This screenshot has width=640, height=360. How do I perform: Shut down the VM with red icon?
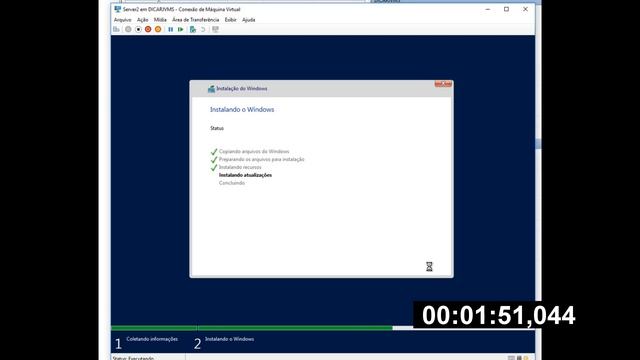pyautogui.click(x=148, y=29)
